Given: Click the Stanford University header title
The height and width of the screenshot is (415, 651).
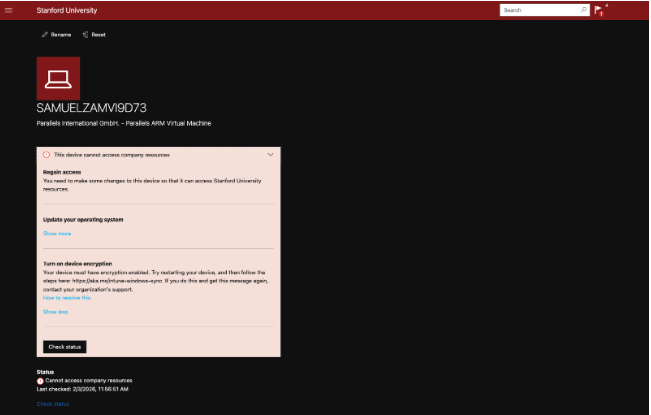Looking at the screenshot, I should pos(66,10).
